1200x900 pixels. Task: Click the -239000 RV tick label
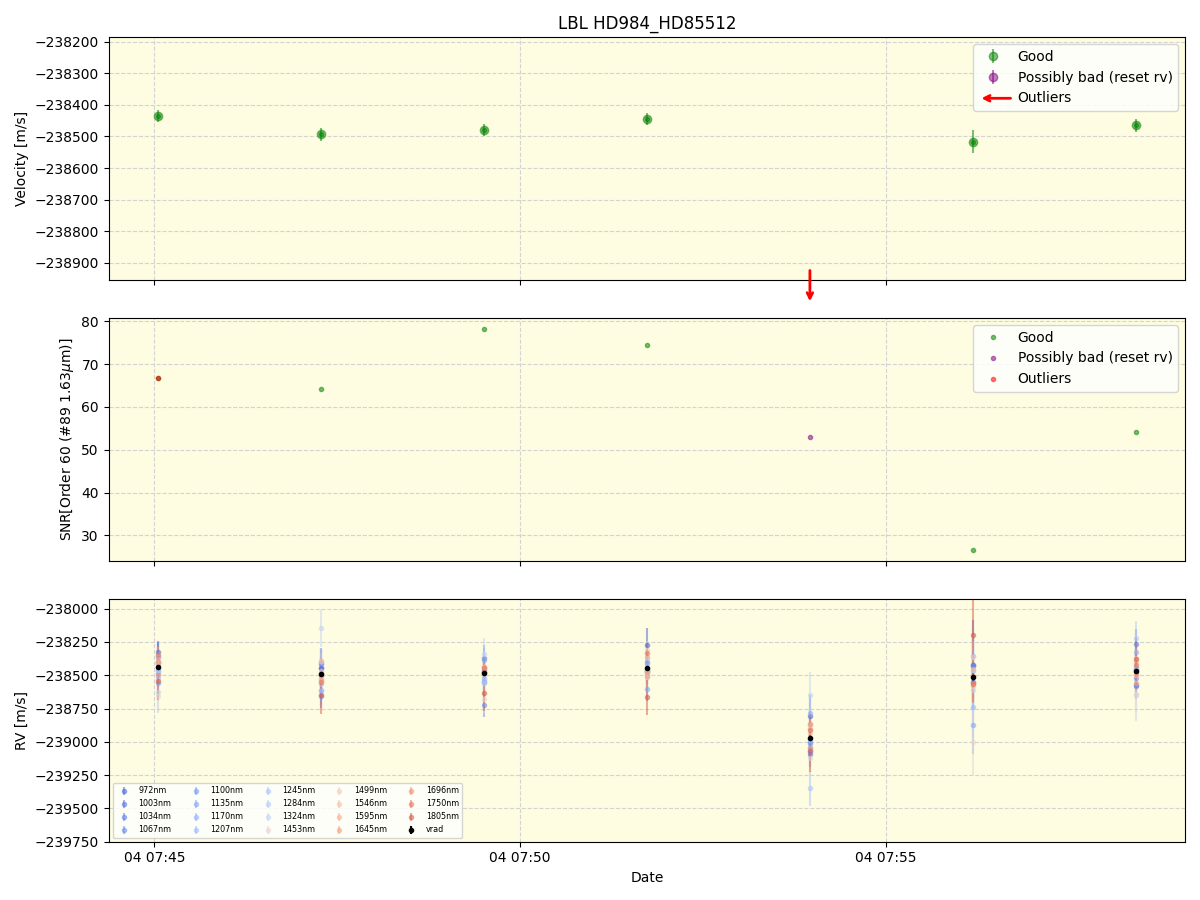coord(68,742)
